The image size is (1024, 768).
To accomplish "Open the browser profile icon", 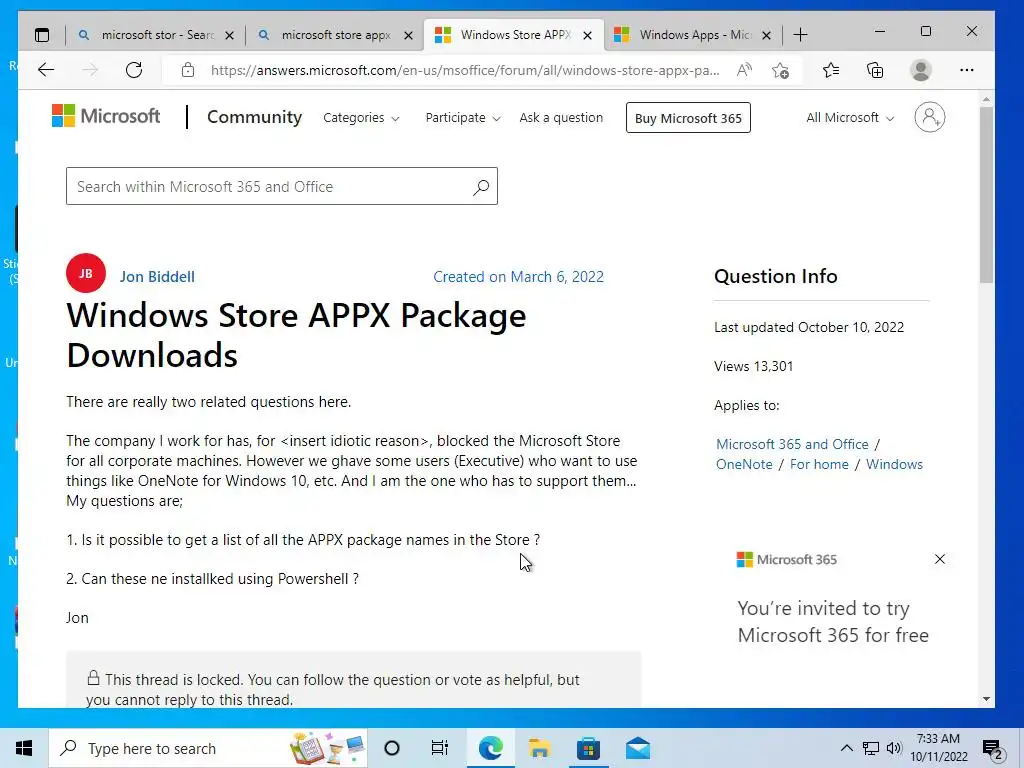I will tap(921, 70).
